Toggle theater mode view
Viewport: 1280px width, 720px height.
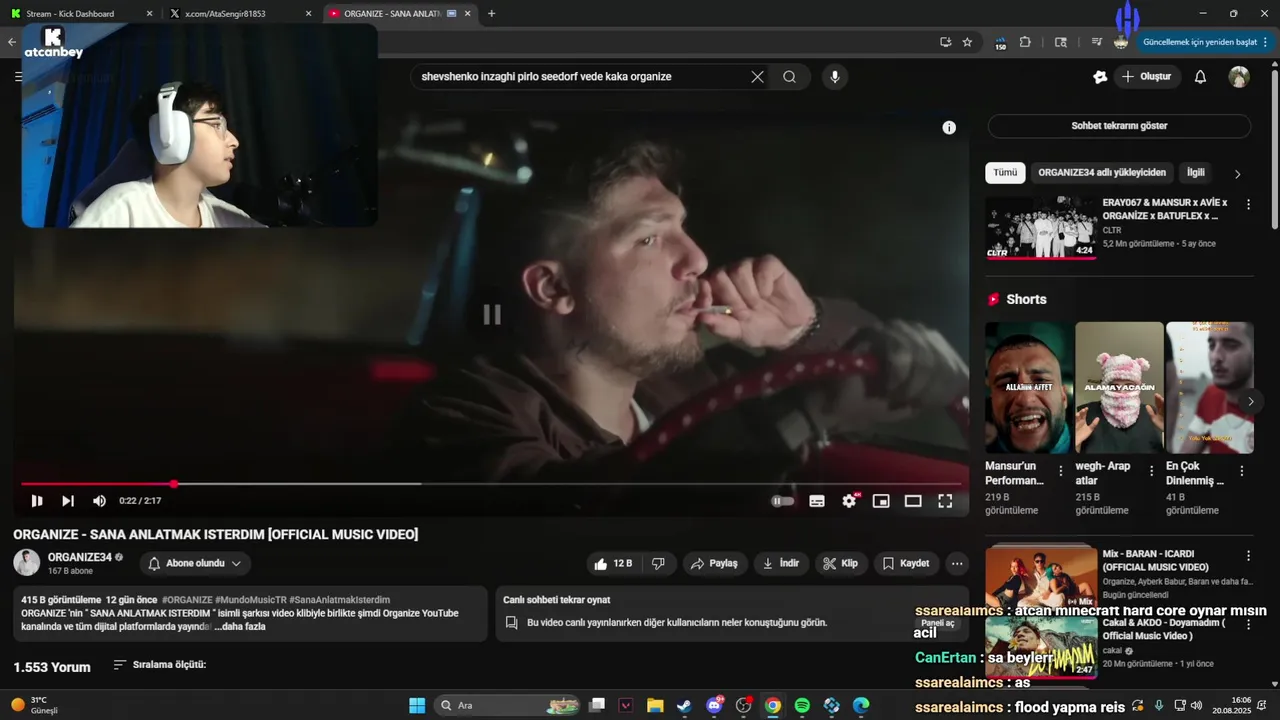[x=913, y=501]
